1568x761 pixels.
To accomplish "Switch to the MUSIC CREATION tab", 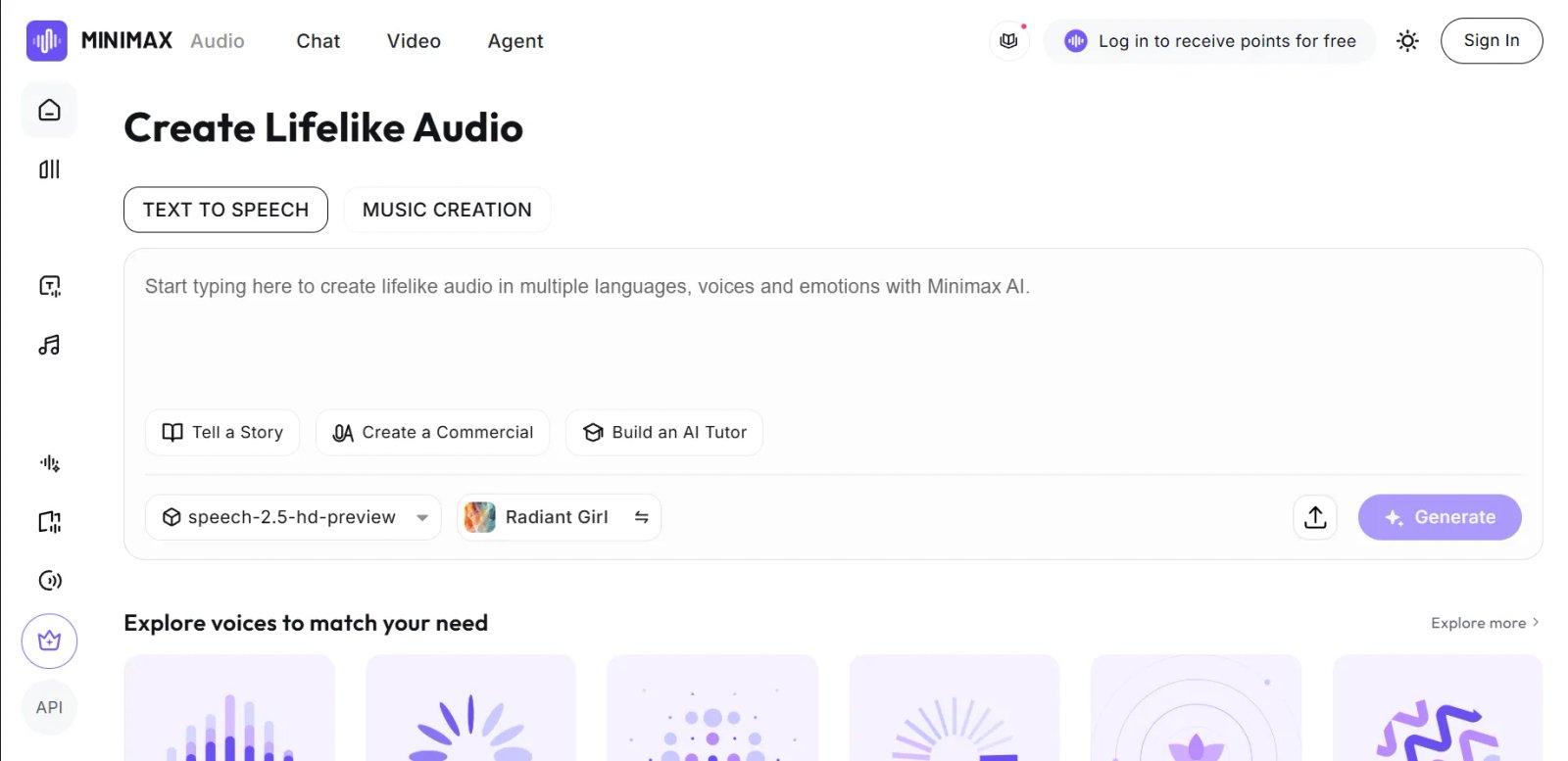I will pos(447,210).
